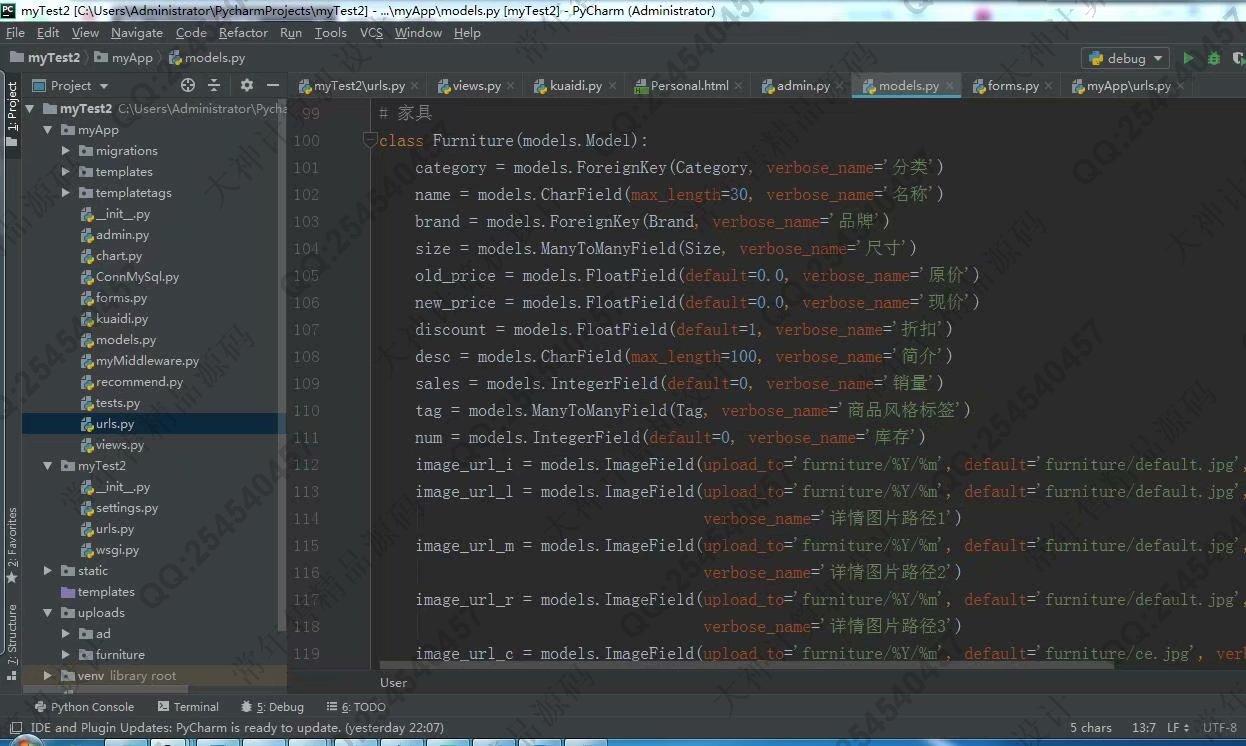Close the admin.py editor tab
The image size is (1246, 746).
tap(840, 86)
